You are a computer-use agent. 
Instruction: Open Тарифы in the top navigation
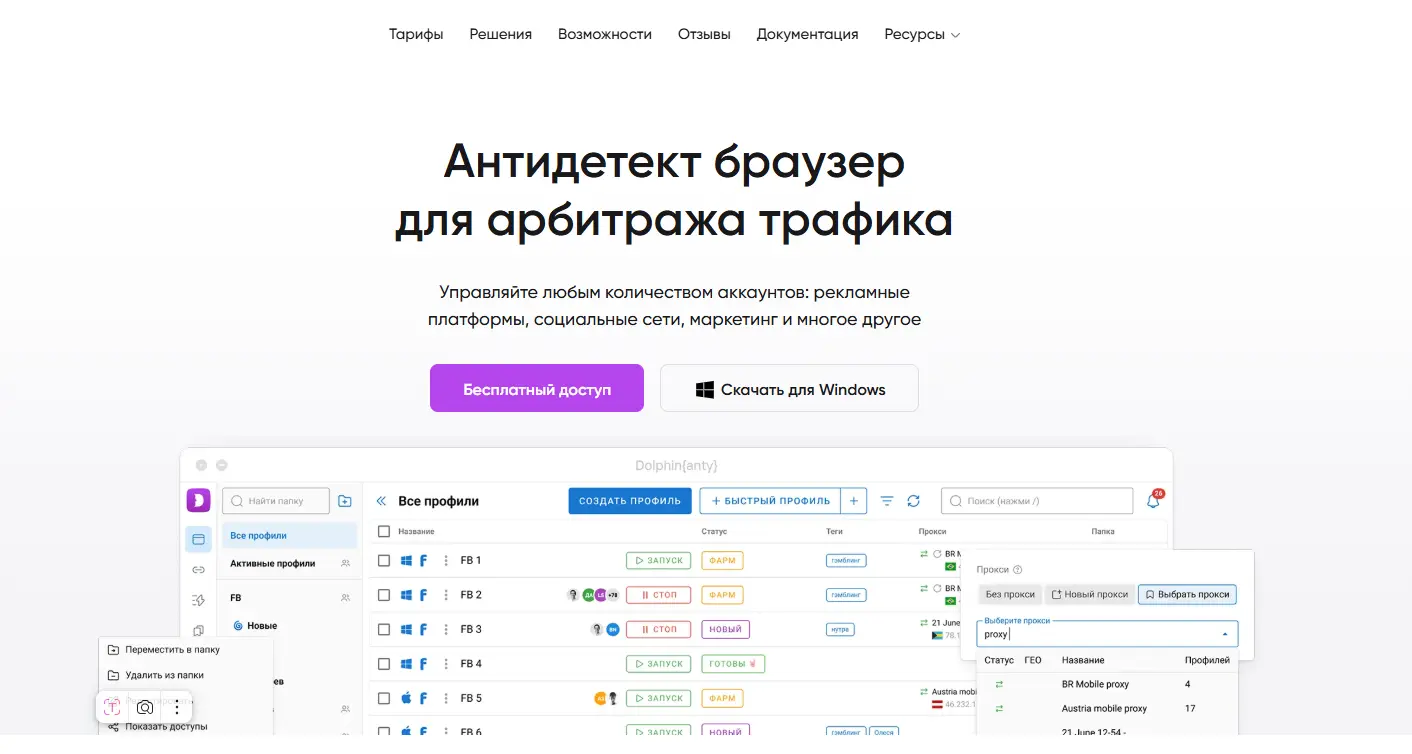tap(416, 34)
